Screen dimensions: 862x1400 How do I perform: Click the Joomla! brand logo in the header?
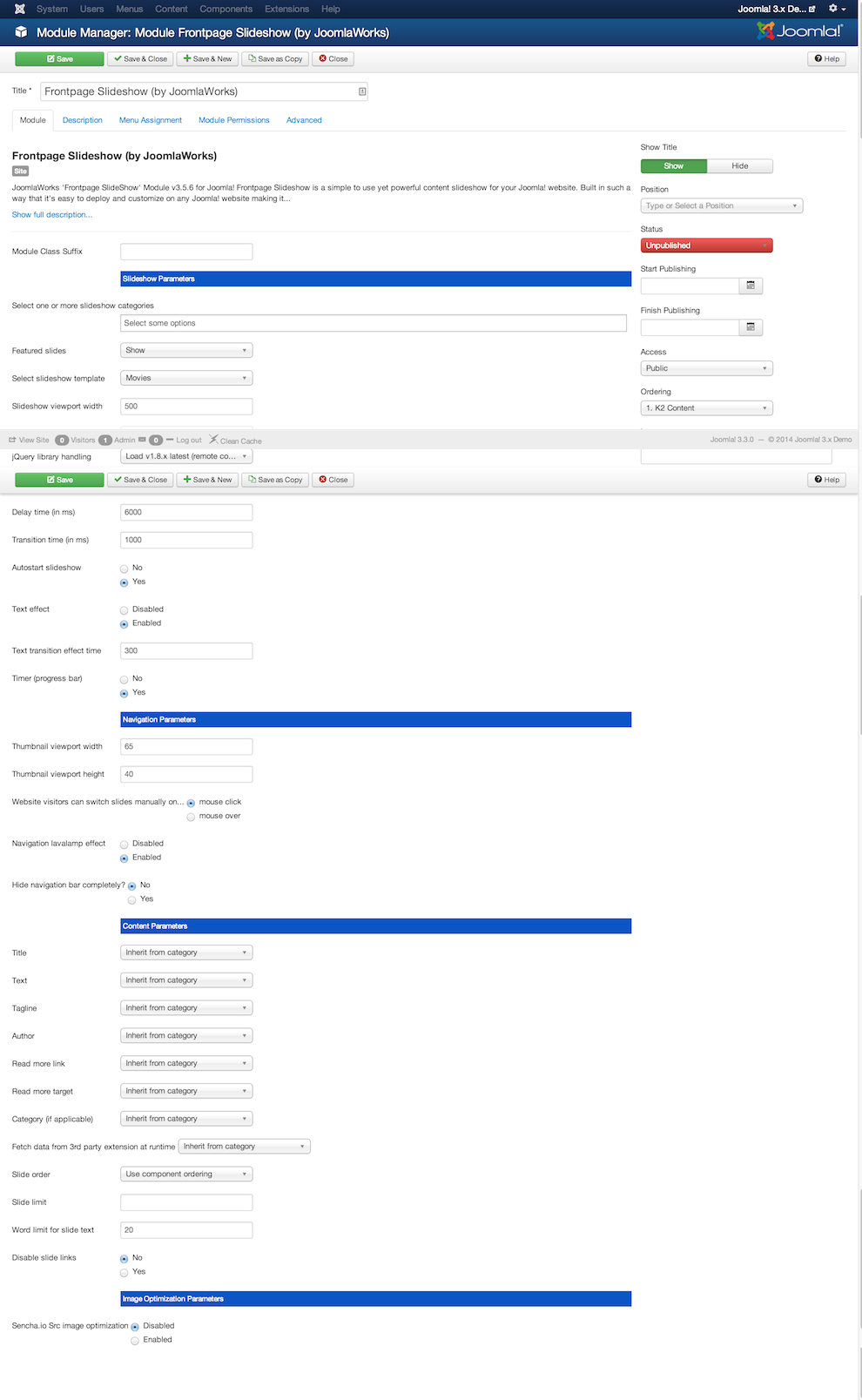(x=799, y=31)
